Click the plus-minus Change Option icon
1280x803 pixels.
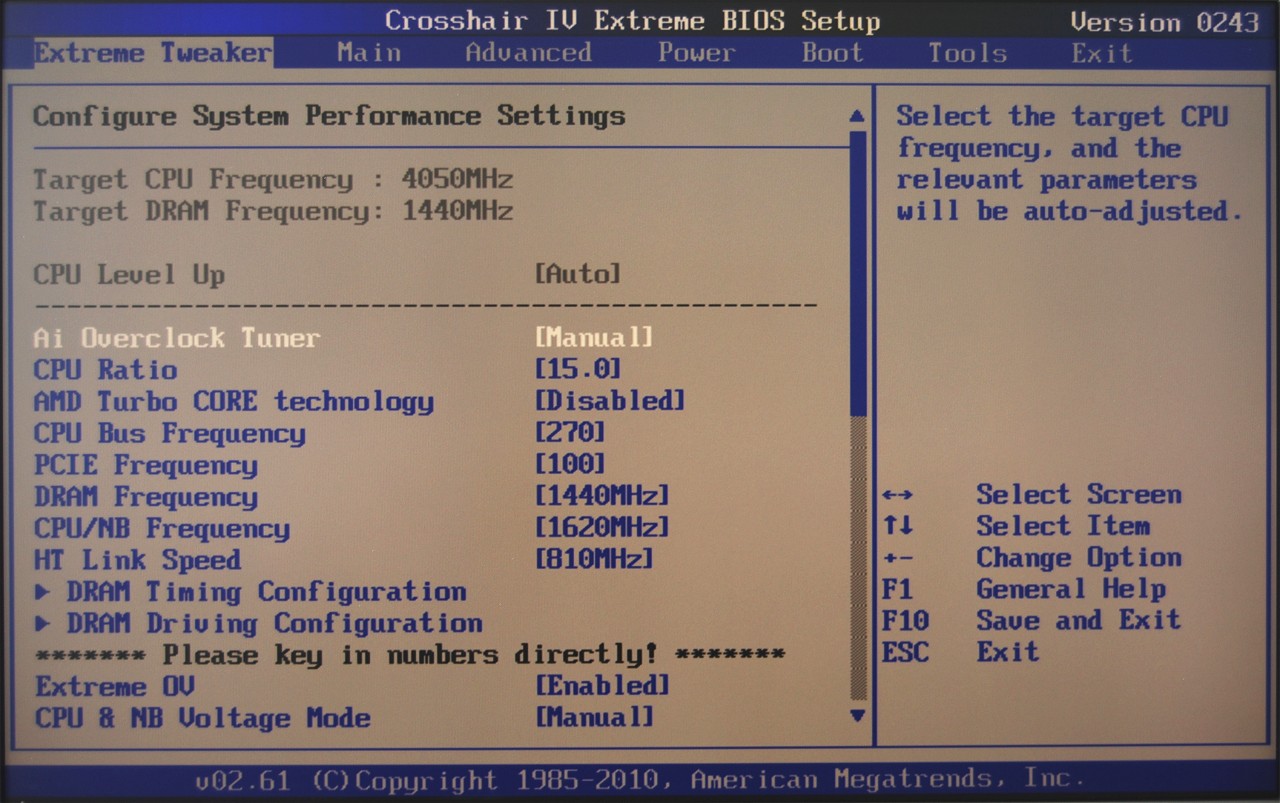[x=897, y=558]
